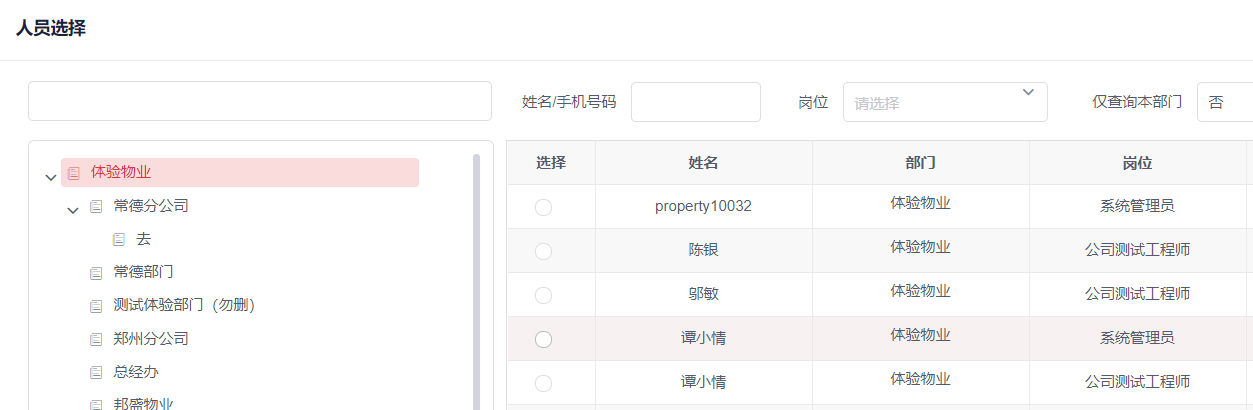The height and width of the screenshot is (410, 1253).
Task: Click document icon beside 体验物业 tree node
Action: tap(74, 173)
